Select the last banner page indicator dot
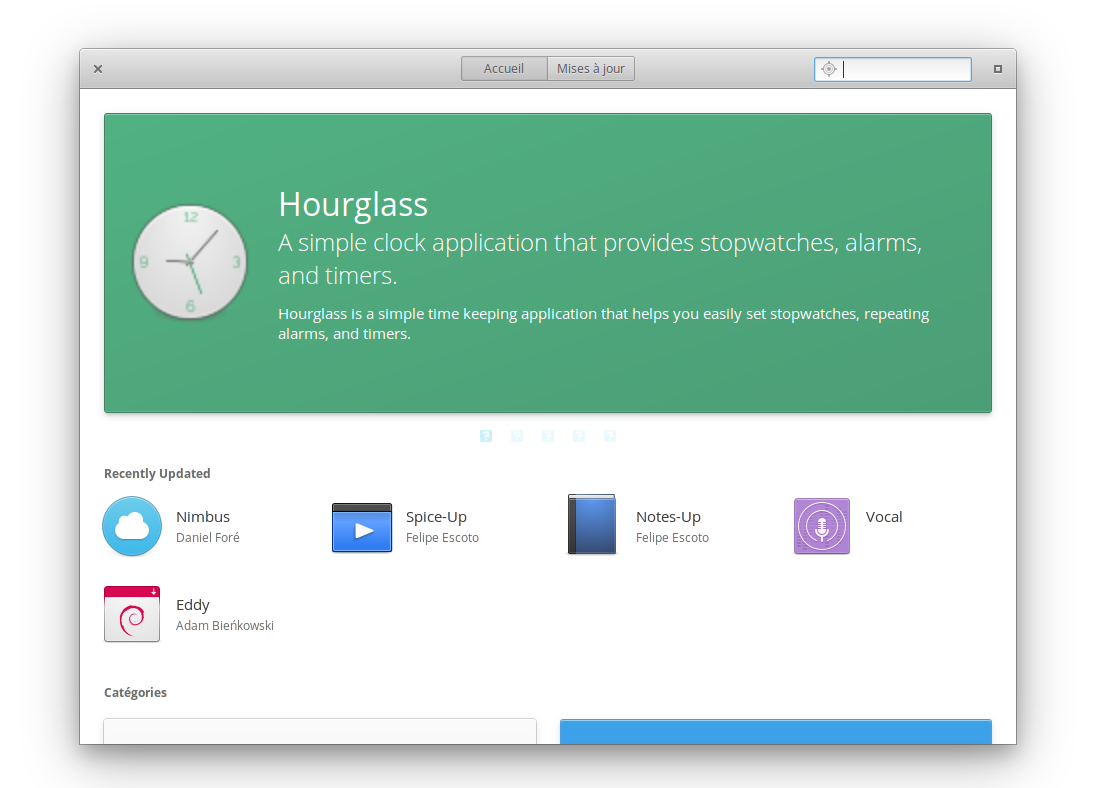 pos(610,436)
